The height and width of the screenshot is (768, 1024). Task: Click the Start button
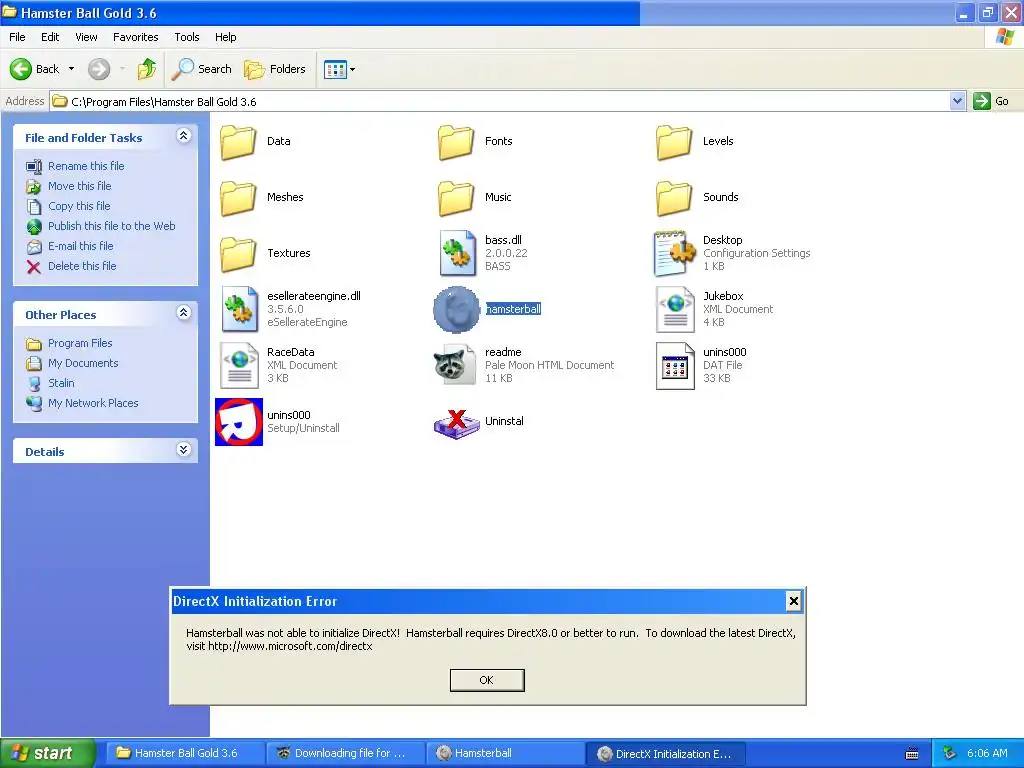tap(47, 753)
